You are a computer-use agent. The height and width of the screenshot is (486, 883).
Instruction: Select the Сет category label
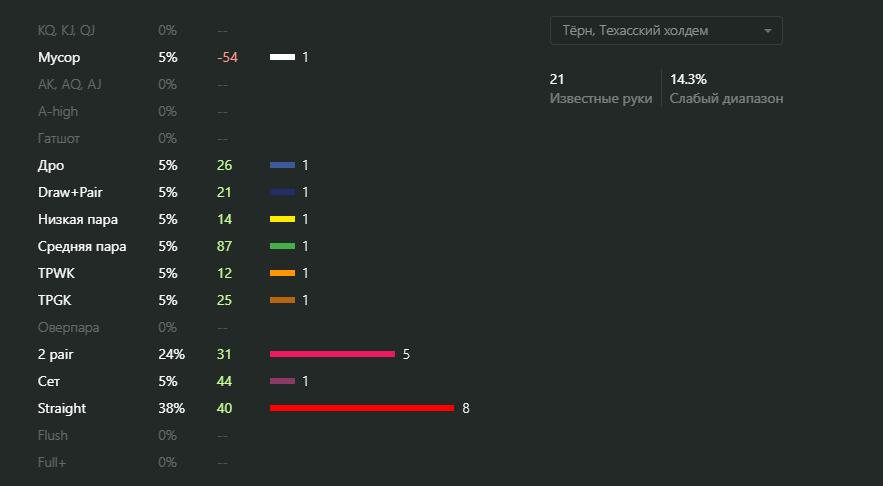point(50,381)
